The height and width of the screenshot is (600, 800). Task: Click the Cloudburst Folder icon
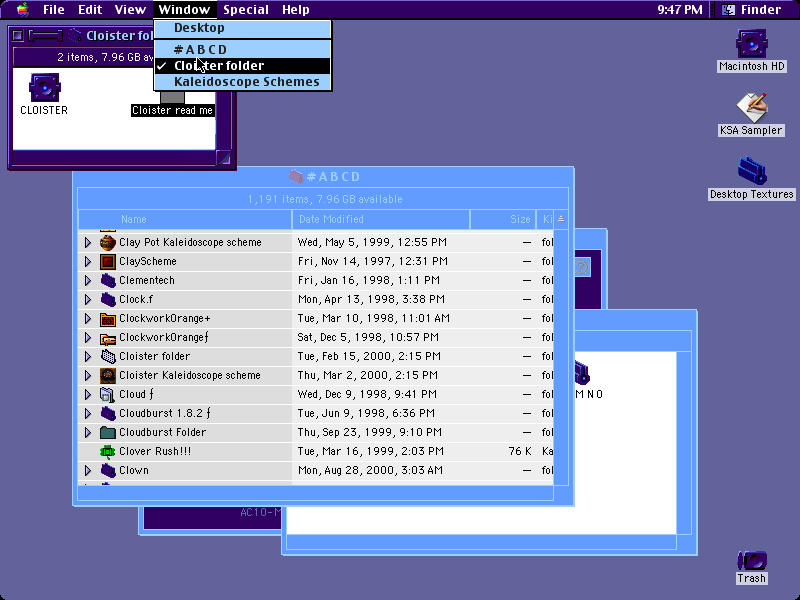click(x=108, y=432)
